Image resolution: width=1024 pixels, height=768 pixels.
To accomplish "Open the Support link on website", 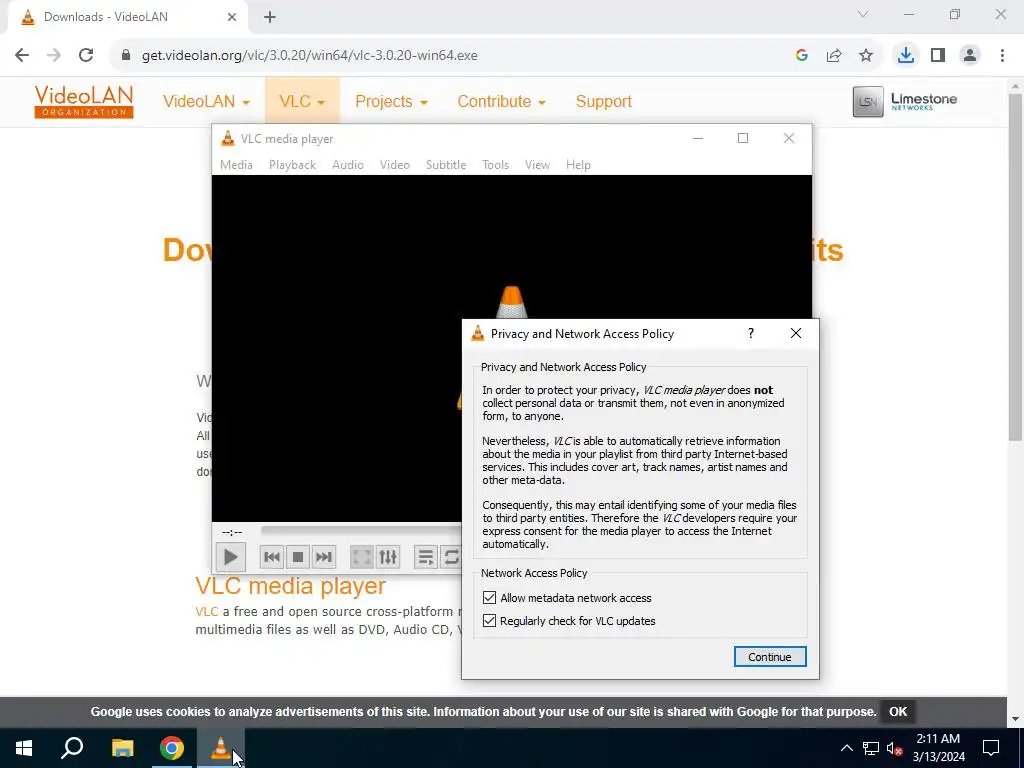I will coord(603,102).
